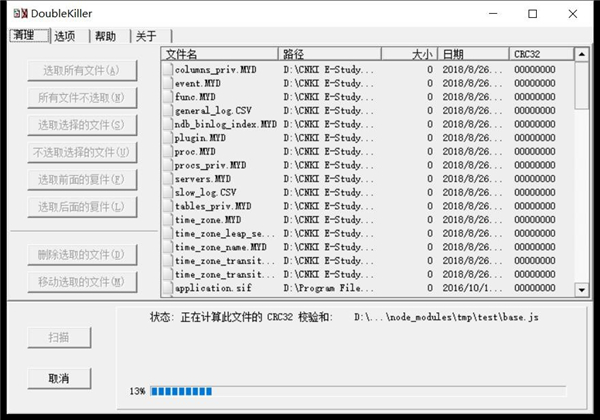Click the 扫描 scan button
Image resolution: width=600 pixels, height=420 pixels.
click(x=59, y=338)
